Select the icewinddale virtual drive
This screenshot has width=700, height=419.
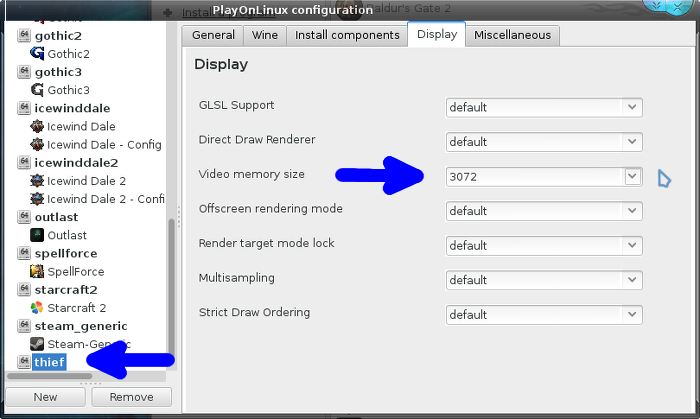[x=72, y=108]
